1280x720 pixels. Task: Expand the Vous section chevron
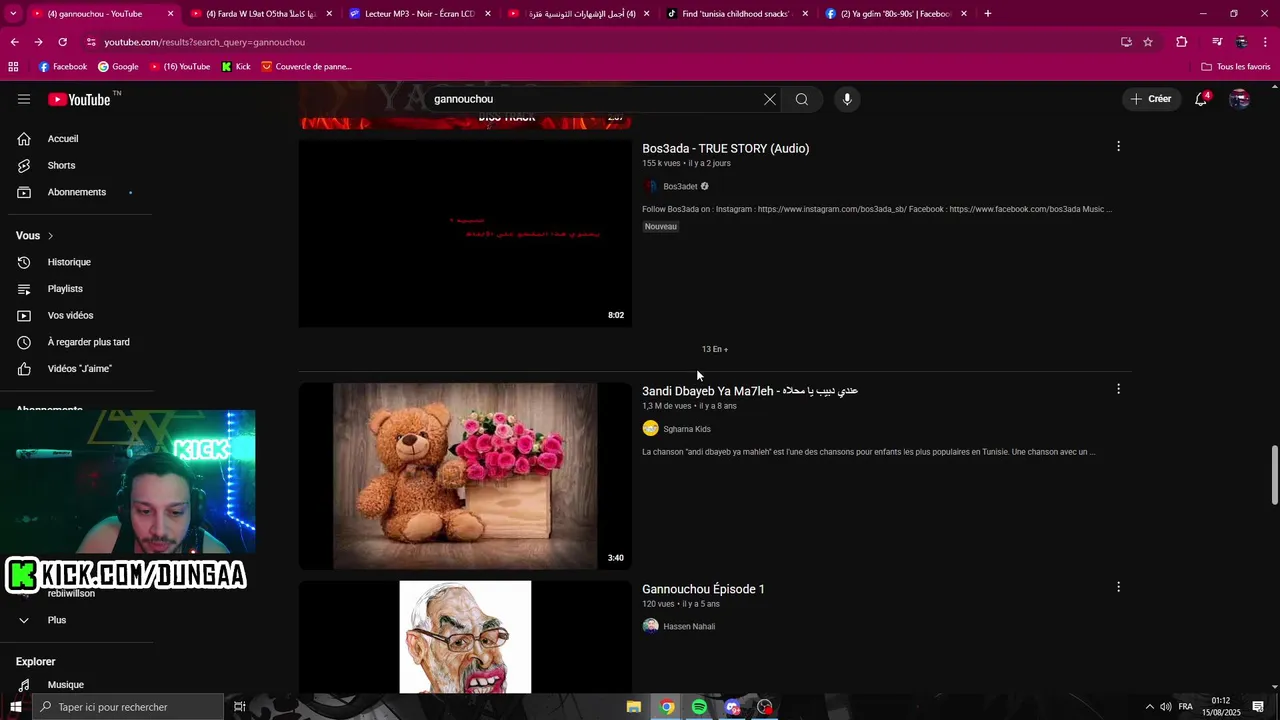[50, 236]
